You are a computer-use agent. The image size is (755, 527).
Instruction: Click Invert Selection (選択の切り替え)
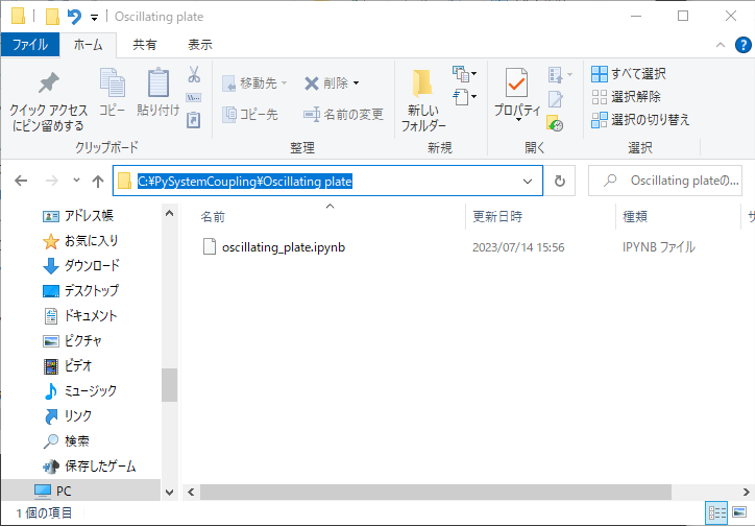640,120
